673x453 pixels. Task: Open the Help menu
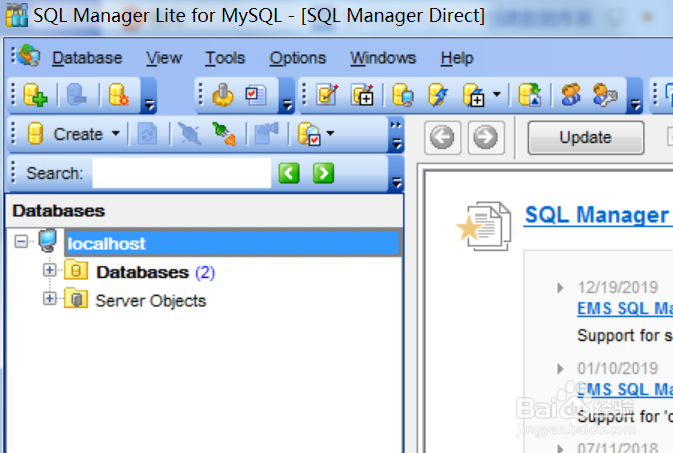click(457, 58)
